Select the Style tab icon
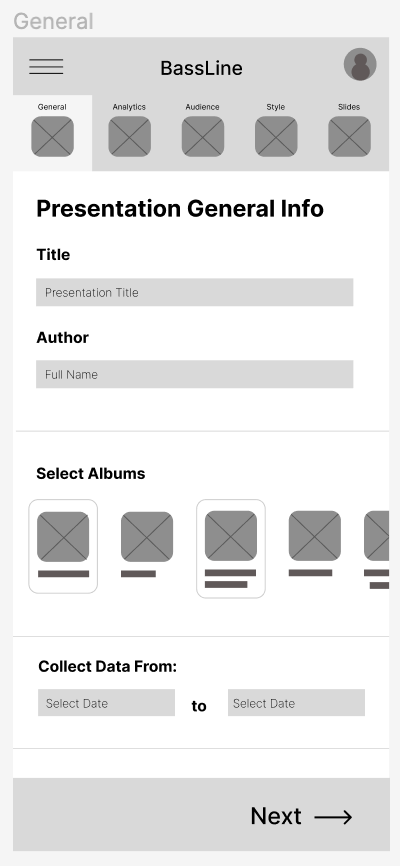This screenshot has height=866, width=400. click(276, 136)
